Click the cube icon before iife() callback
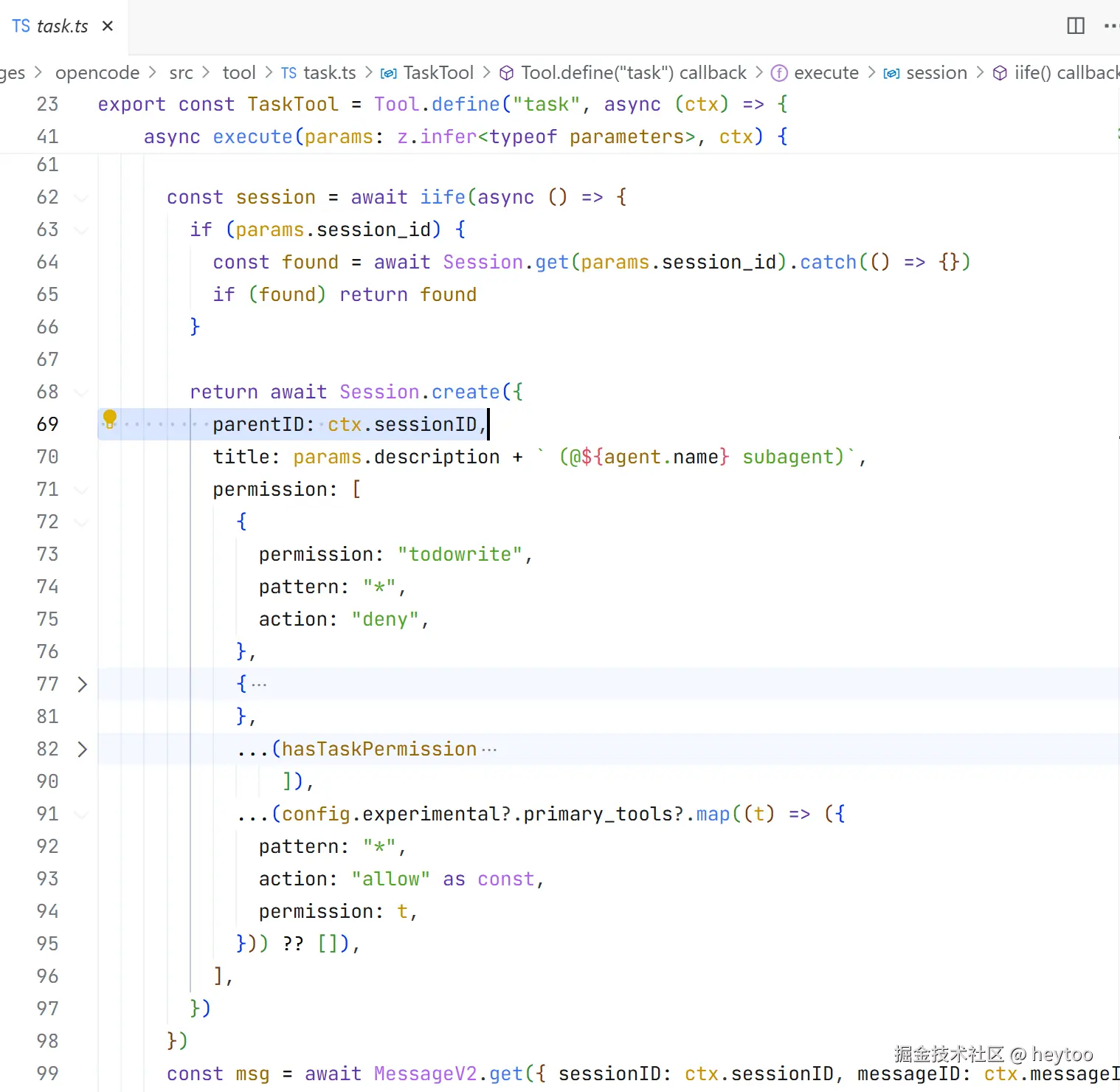The image size is (1120, 1092). [x=1000, y=73]
